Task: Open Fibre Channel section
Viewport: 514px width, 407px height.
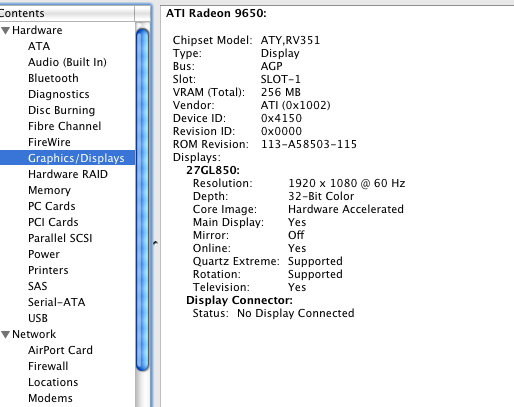Action: pyautogui.click(x=65, y=126)
